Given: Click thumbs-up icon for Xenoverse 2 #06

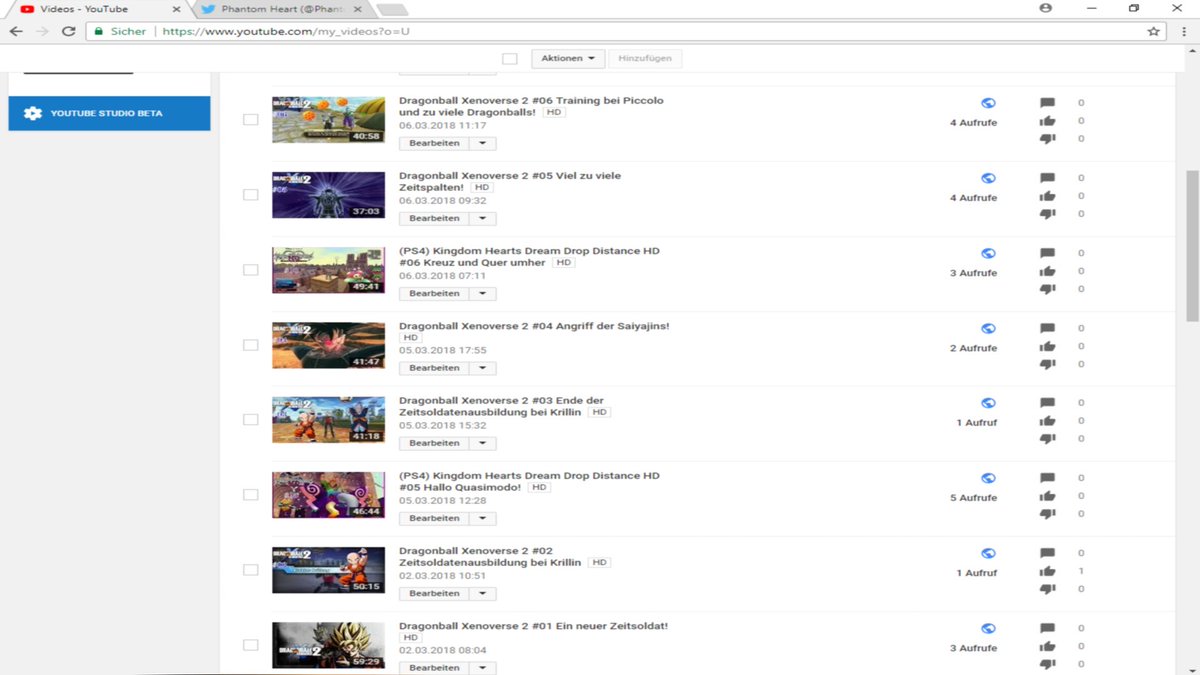Looking at the screenshot, I should click(1047, 121).
